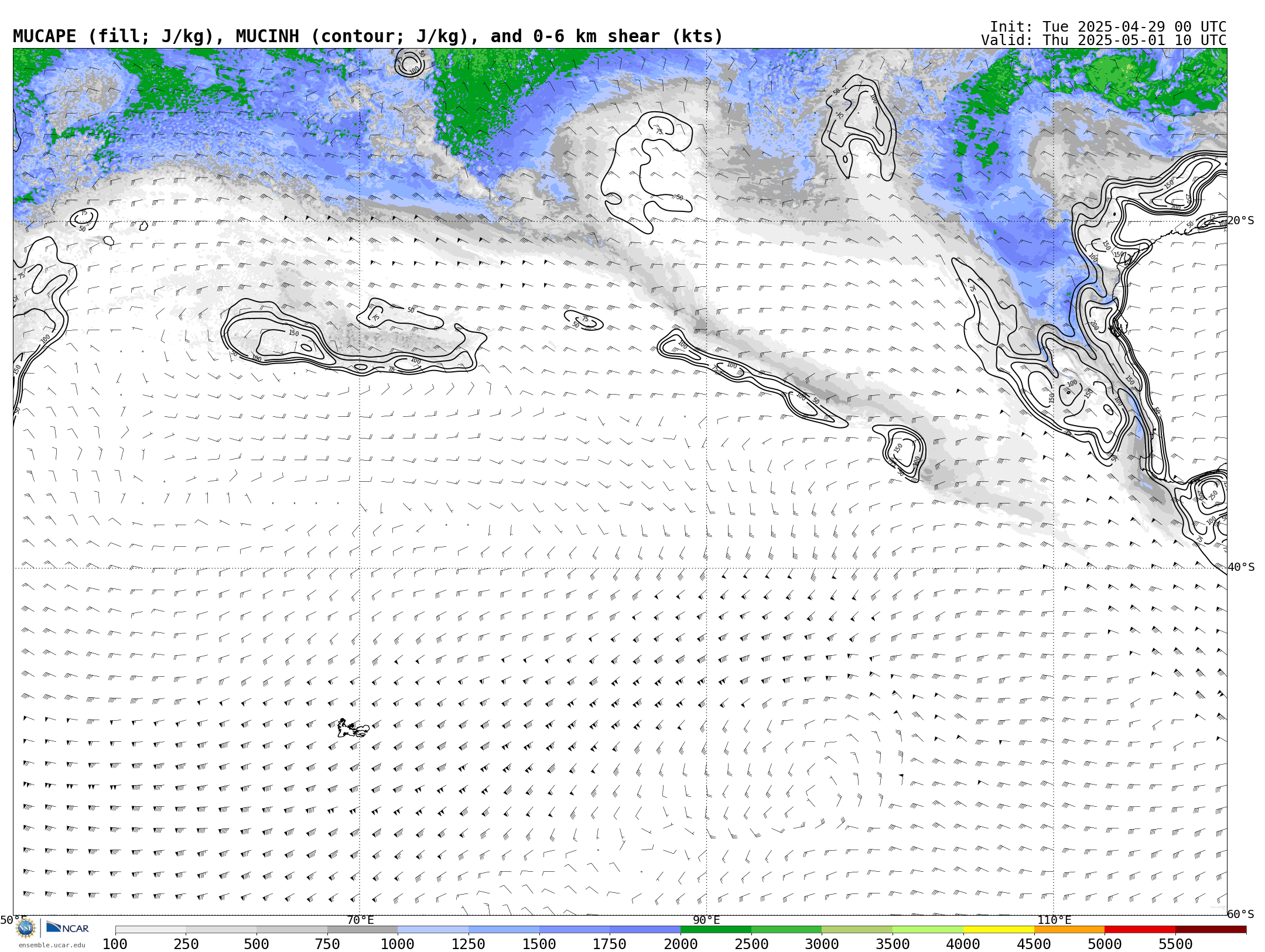Pick the pale blue 1000–1250 colorbar swatch
The height and width of the screenshot is (952, 1265).
pos(433,930)
